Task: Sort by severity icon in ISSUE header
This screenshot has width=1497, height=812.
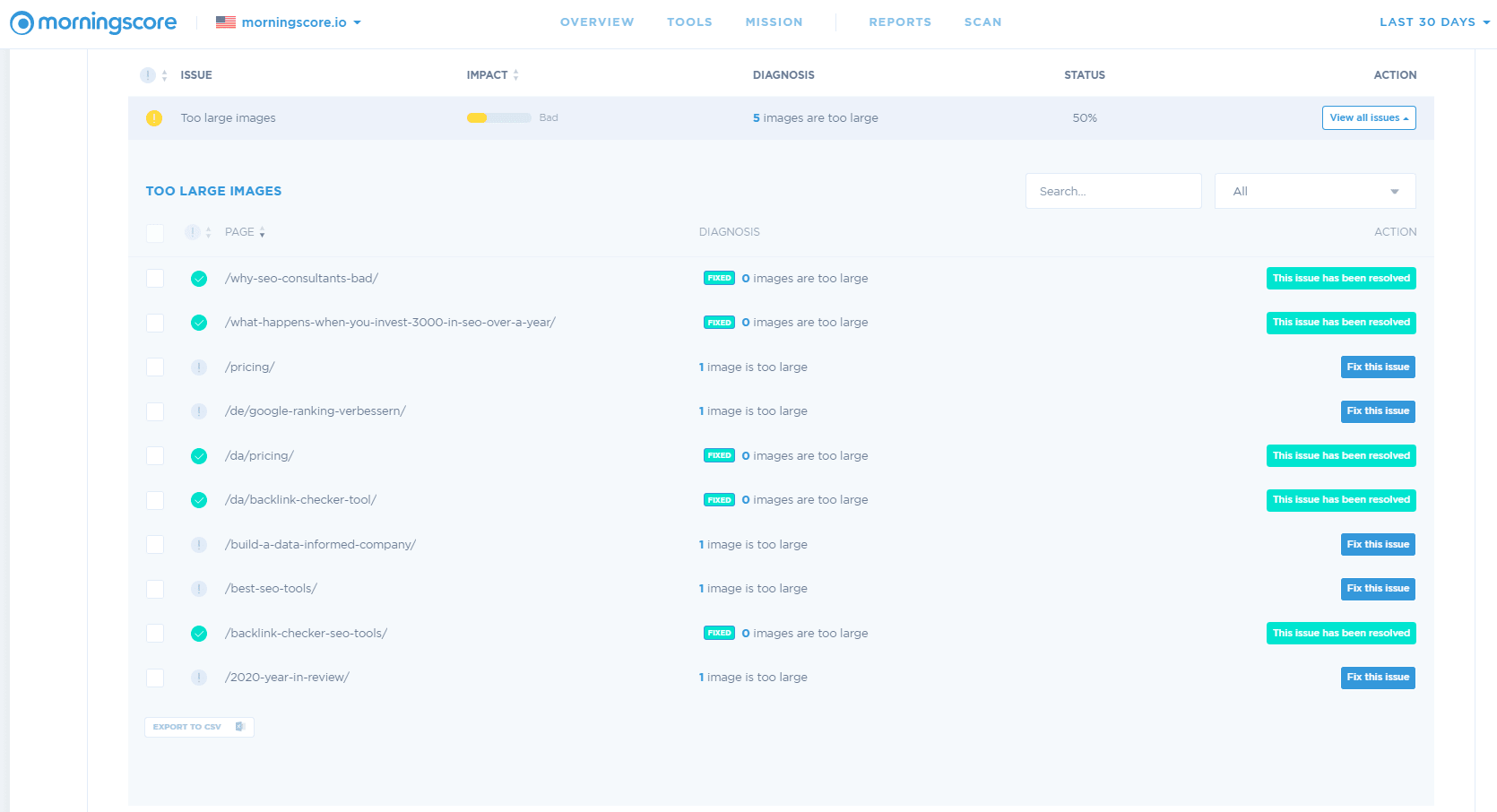Action: pyautogui.click(x=153, y=75)
